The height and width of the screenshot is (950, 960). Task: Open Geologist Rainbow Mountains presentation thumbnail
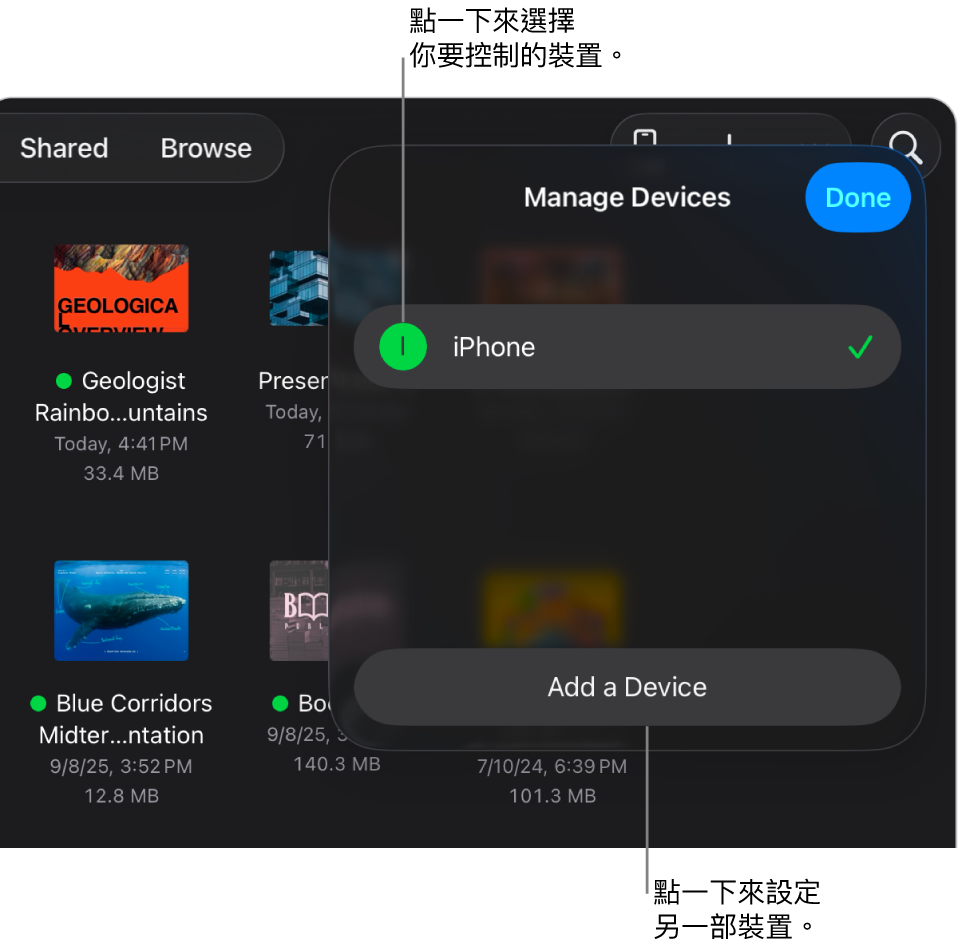121,288
